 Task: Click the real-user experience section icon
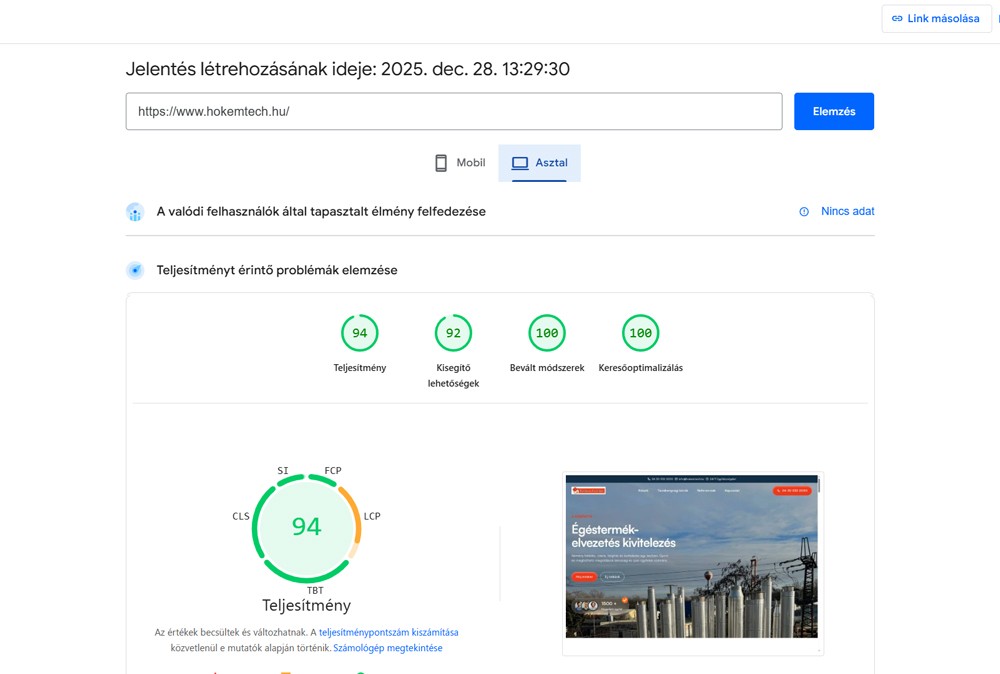click(x=135, y=211)
